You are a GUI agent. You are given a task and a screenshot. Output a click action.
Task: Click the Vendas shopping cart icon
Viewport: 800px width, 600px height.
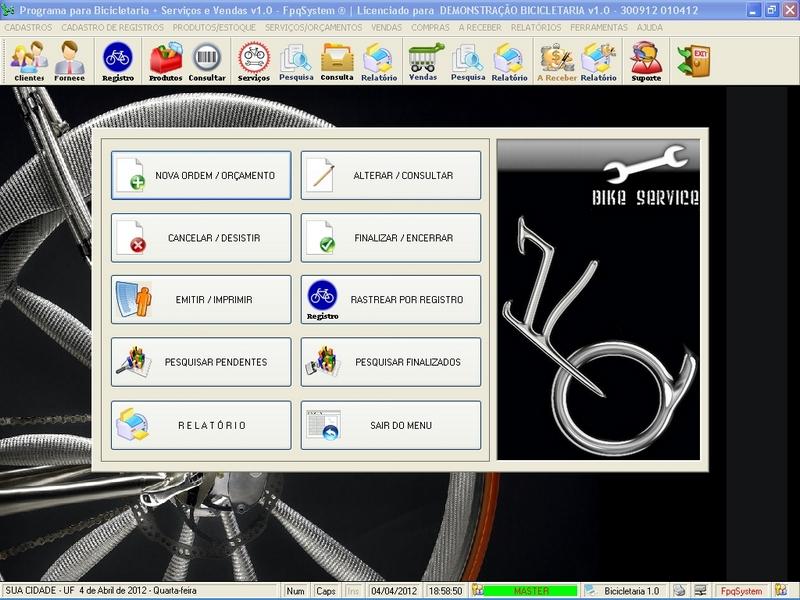(x=423, y=62)
